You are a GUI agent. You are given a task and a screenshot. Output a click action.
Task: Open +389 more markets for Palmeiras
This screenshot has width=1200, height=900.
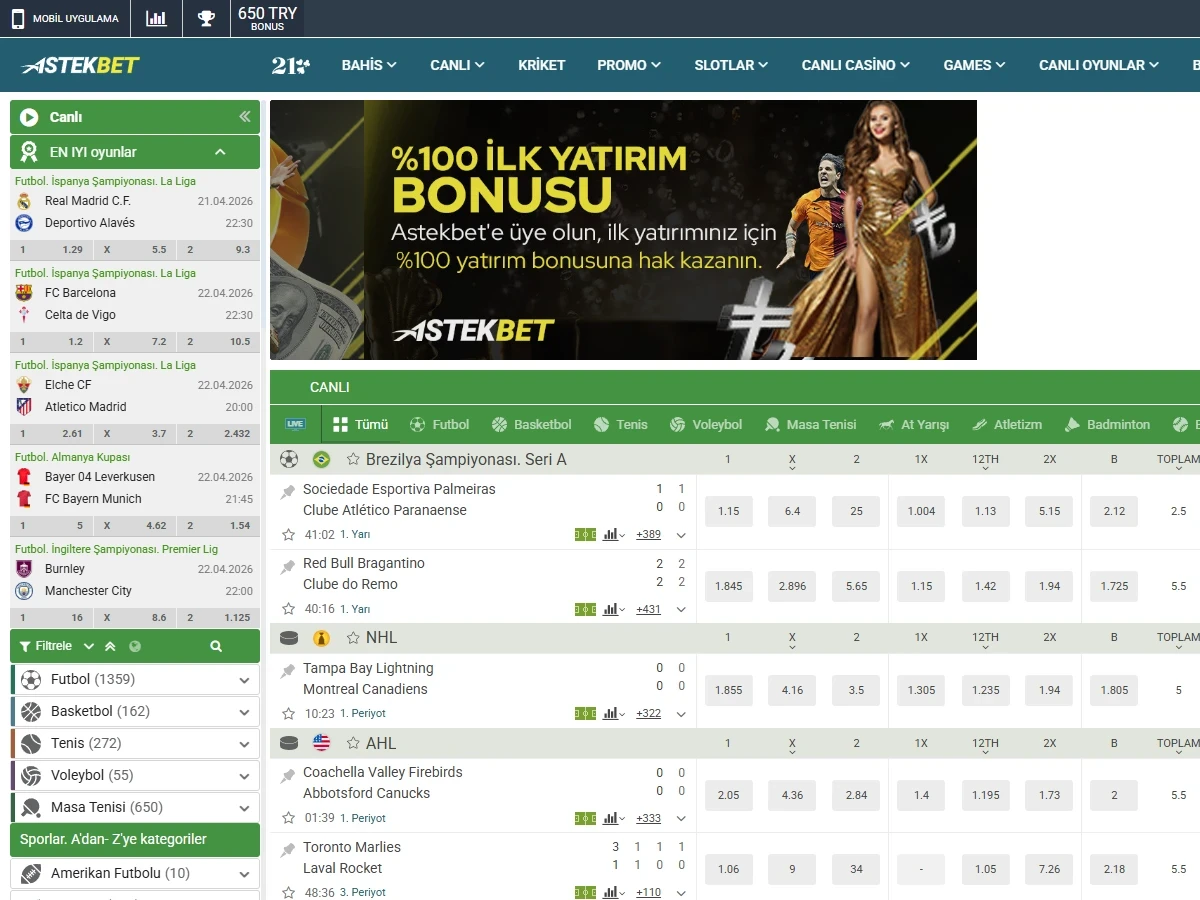coord(648,535)
